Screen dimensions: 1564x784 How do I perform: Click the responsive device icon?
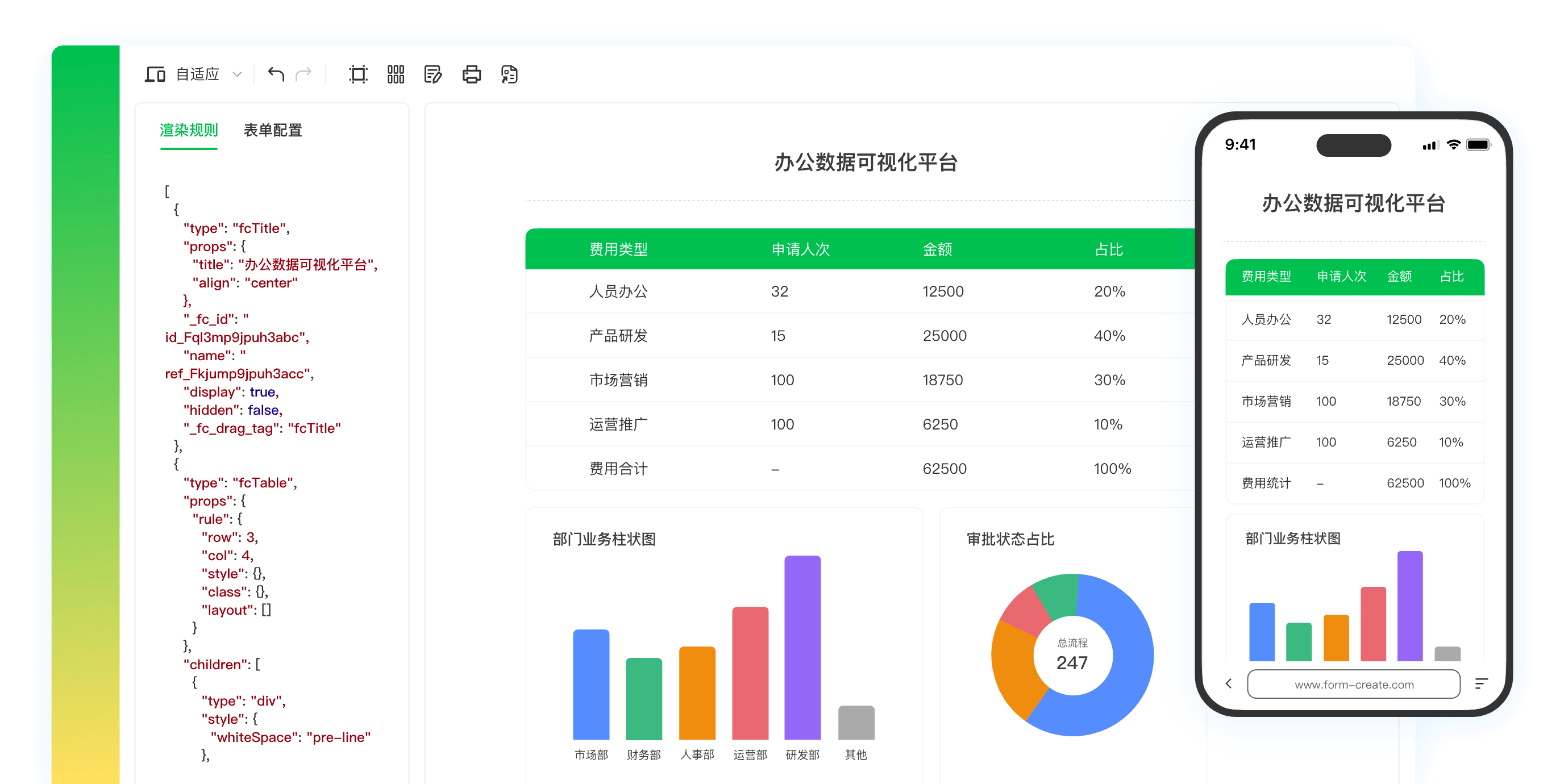pyautogui.click(x=155, y=74)
